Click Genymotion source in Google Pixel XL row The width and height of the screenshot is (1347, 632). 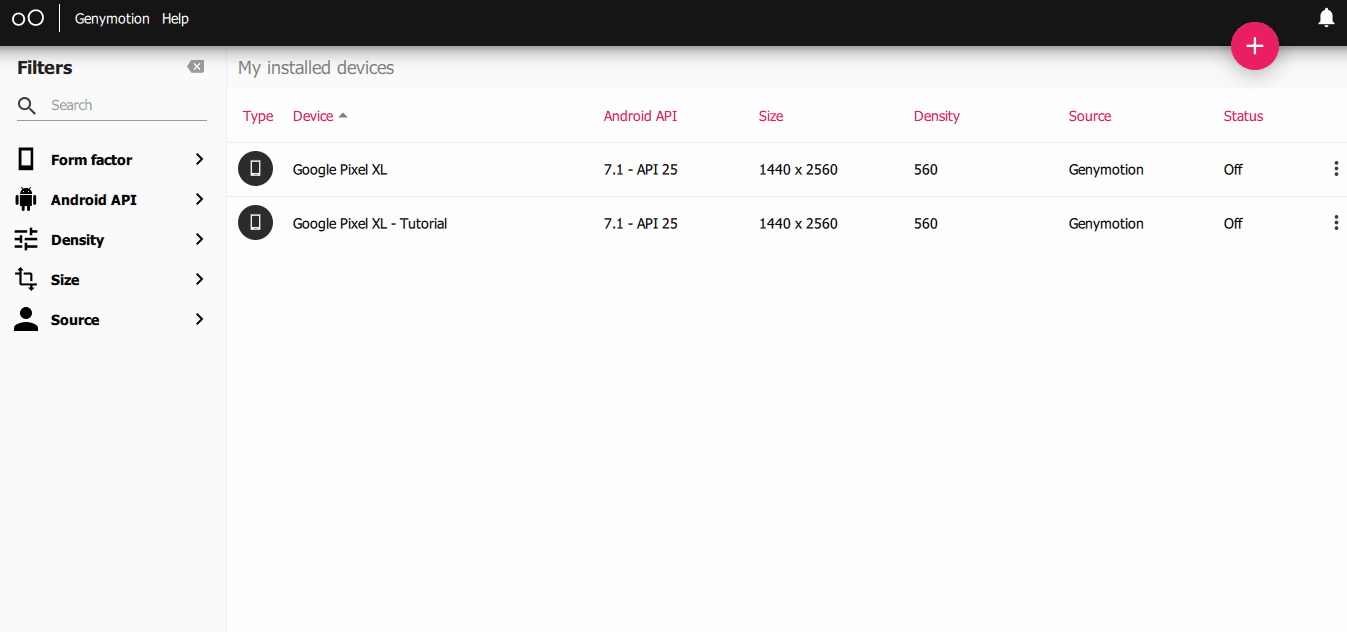(x=1106, y=170)
